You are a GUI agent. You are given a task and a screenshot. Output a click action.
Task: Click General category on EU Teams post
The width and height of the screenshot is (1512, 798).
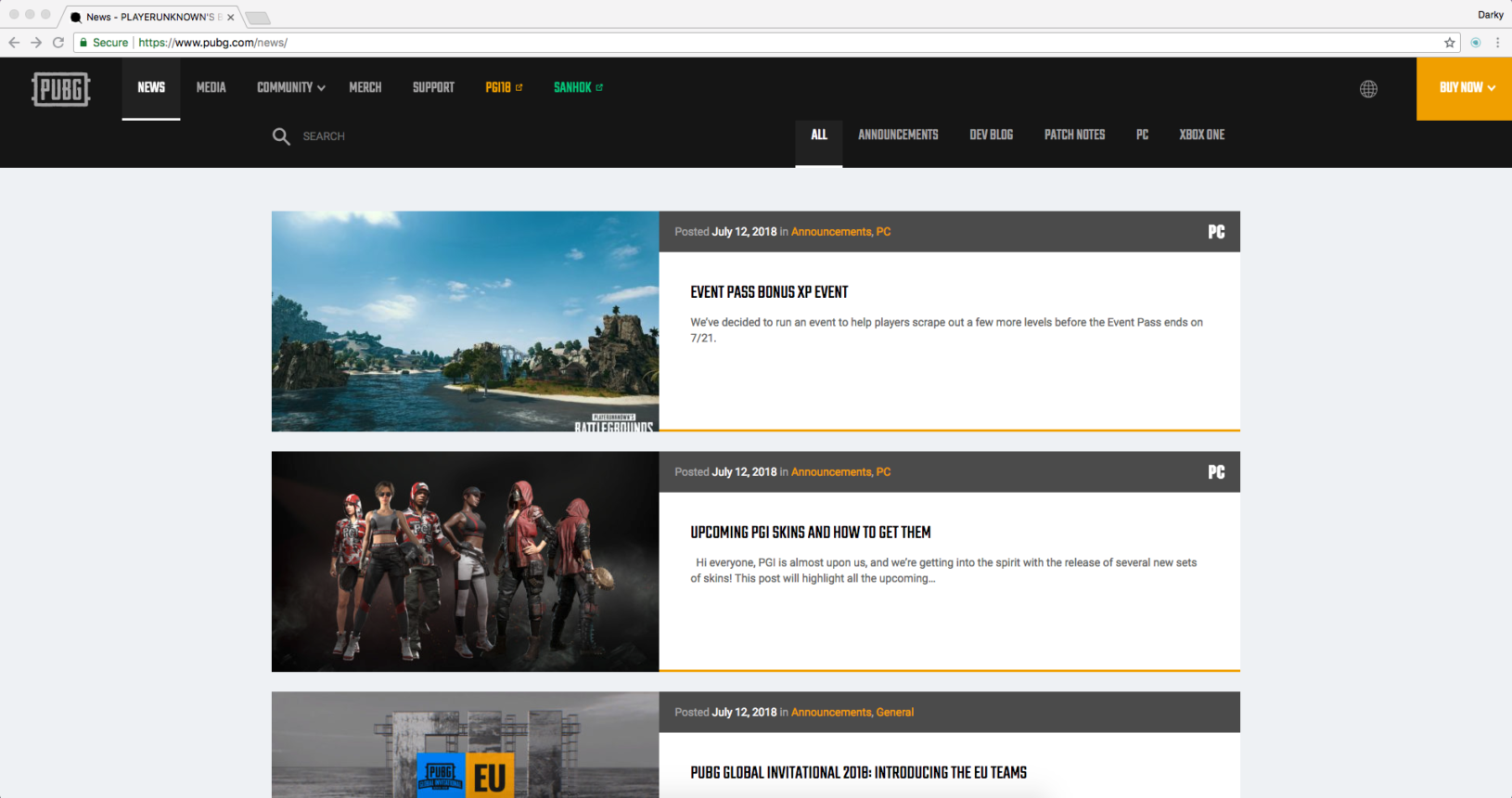[895, 713]
